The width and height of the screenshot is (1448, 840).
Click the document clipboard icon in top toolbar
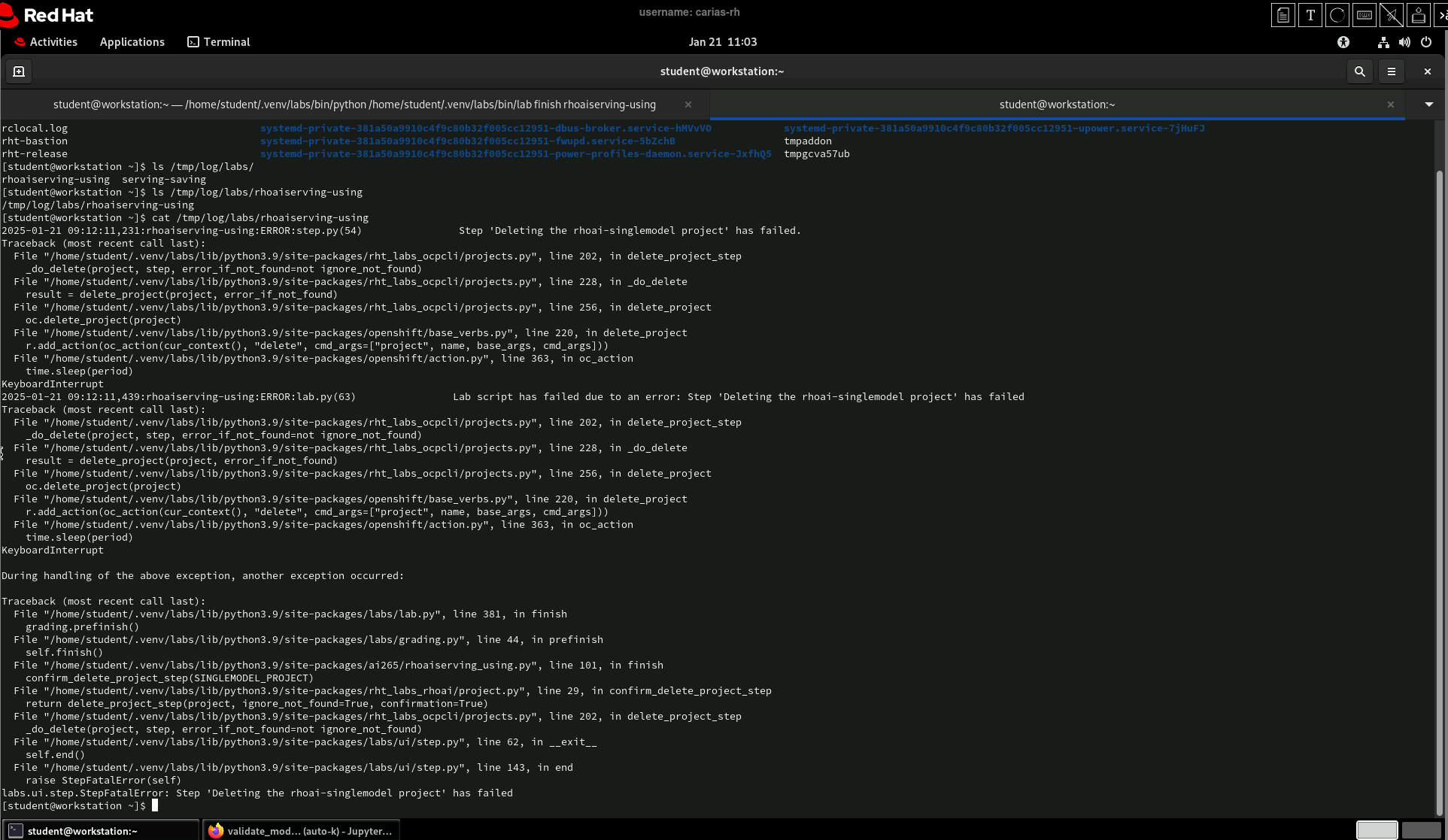click(x=1283, y=15)
